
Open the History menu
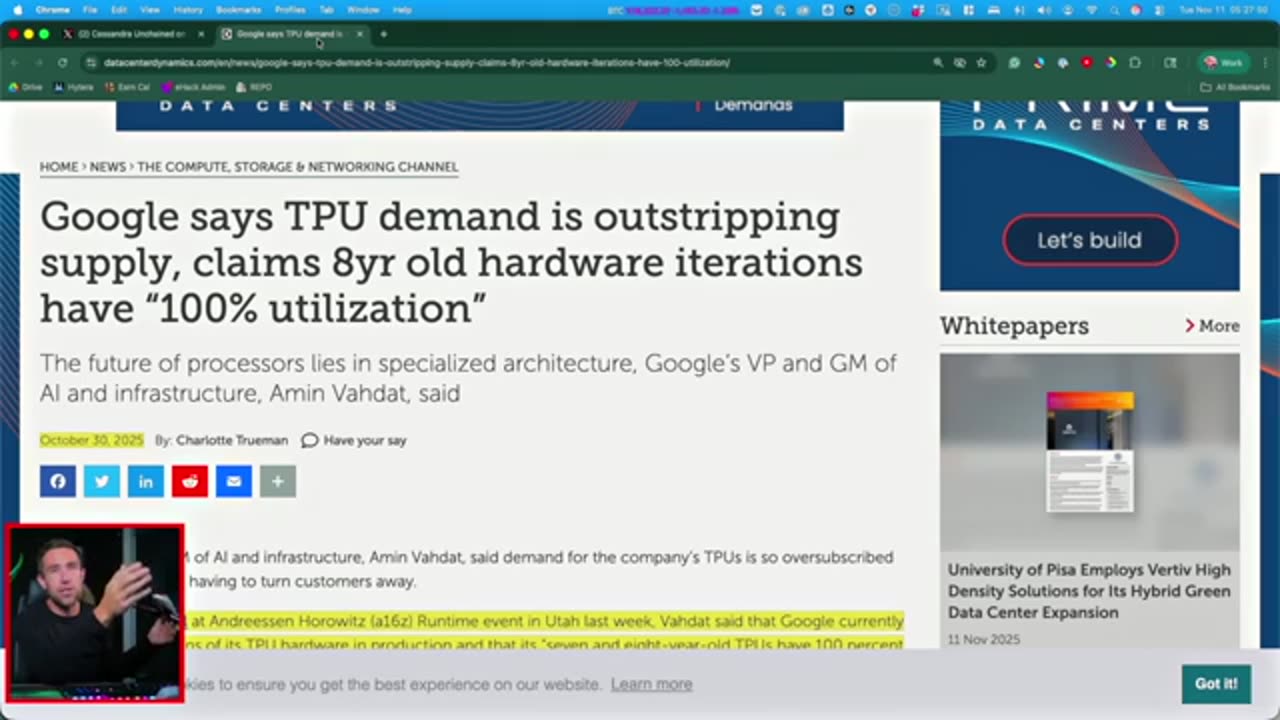coord(188,10)
